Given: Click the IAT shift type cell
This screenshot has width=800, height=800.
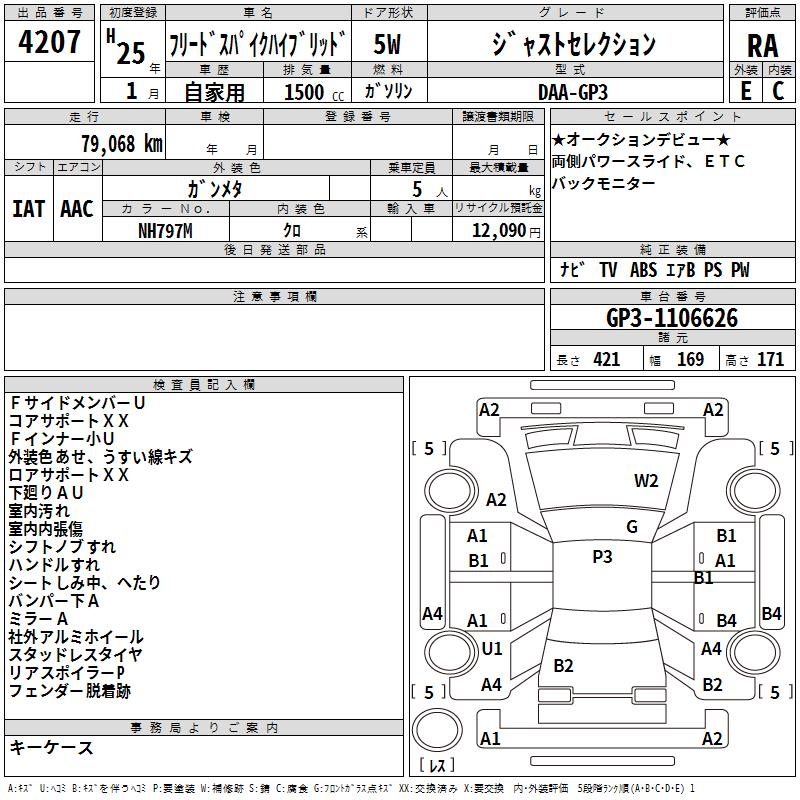Looking at the screenshot, I should pyautogui.click(x=29, y=208).
